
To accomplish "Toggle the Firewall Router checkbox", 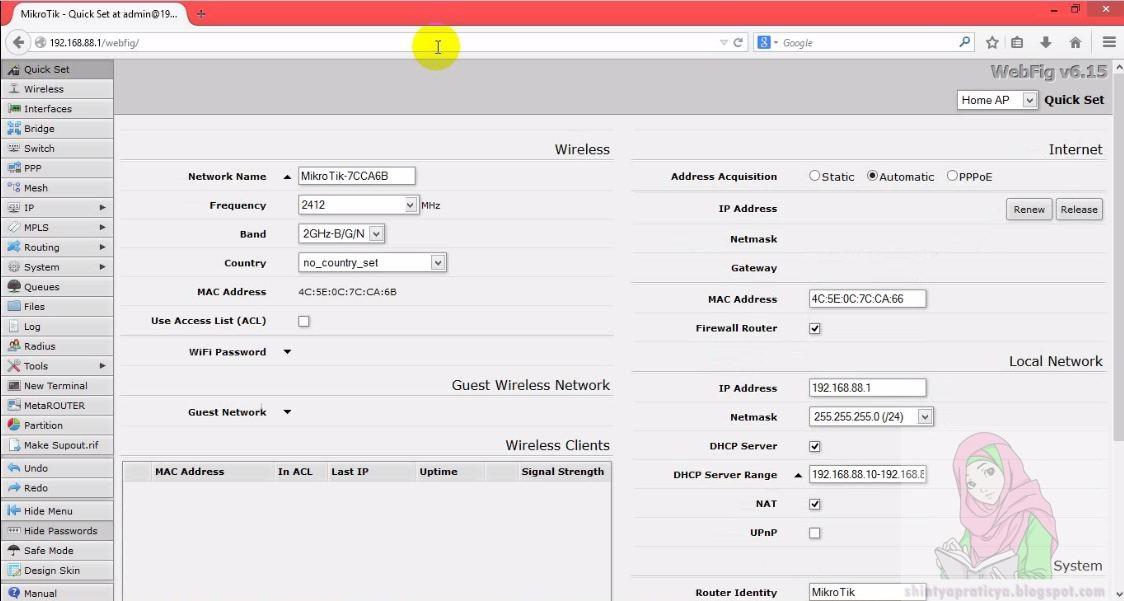I will coord(814,328).
